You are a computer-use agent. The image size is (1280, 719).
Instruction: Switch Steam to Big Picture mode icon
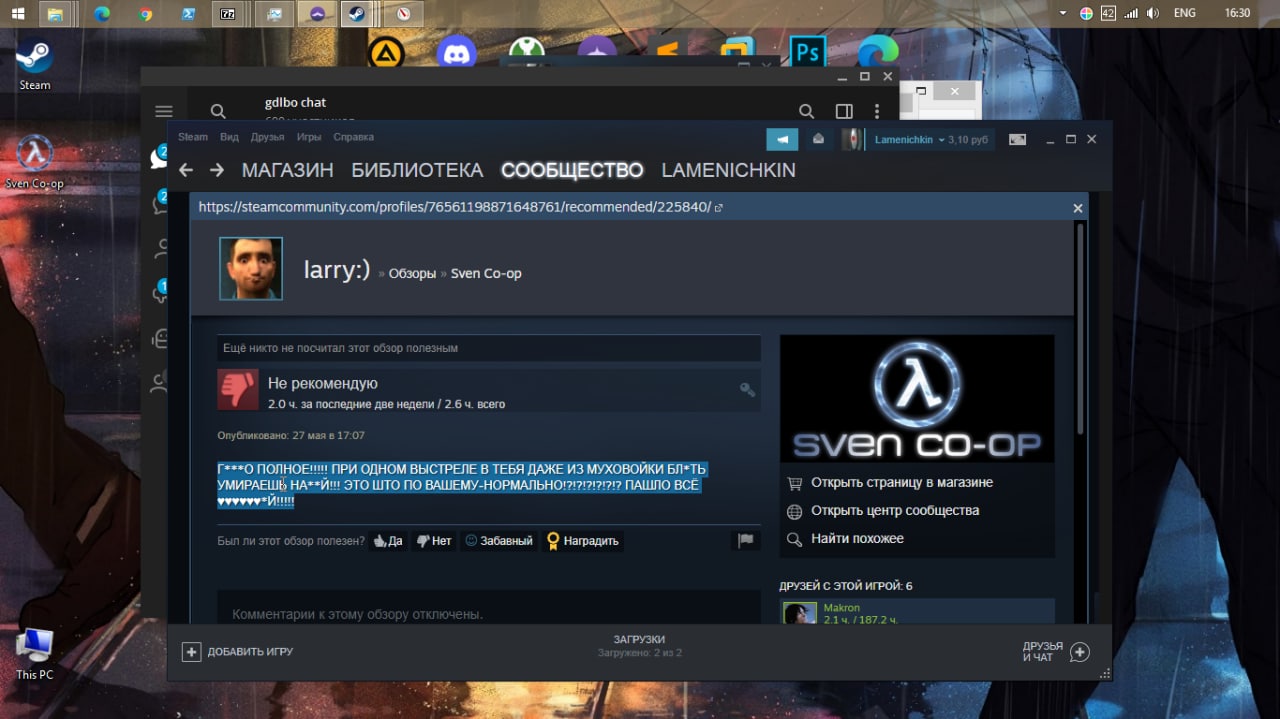(x=1017, y=139)
